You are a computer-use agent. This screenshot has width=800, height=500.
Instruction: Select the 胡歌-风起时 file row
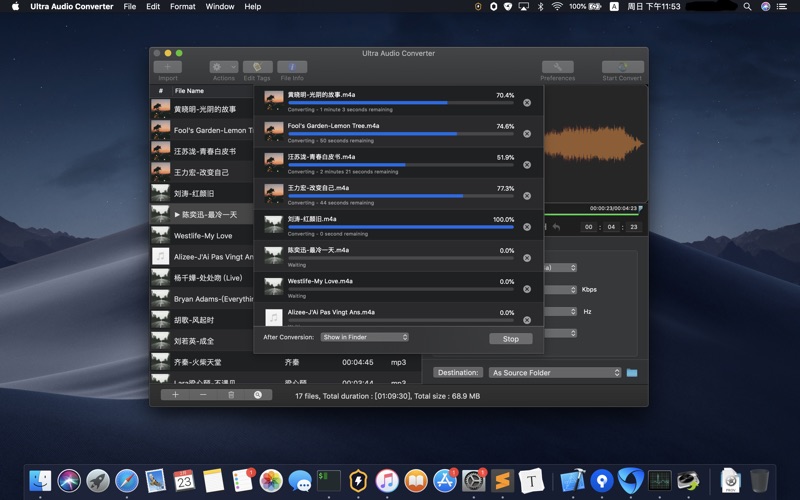(202, 320)
